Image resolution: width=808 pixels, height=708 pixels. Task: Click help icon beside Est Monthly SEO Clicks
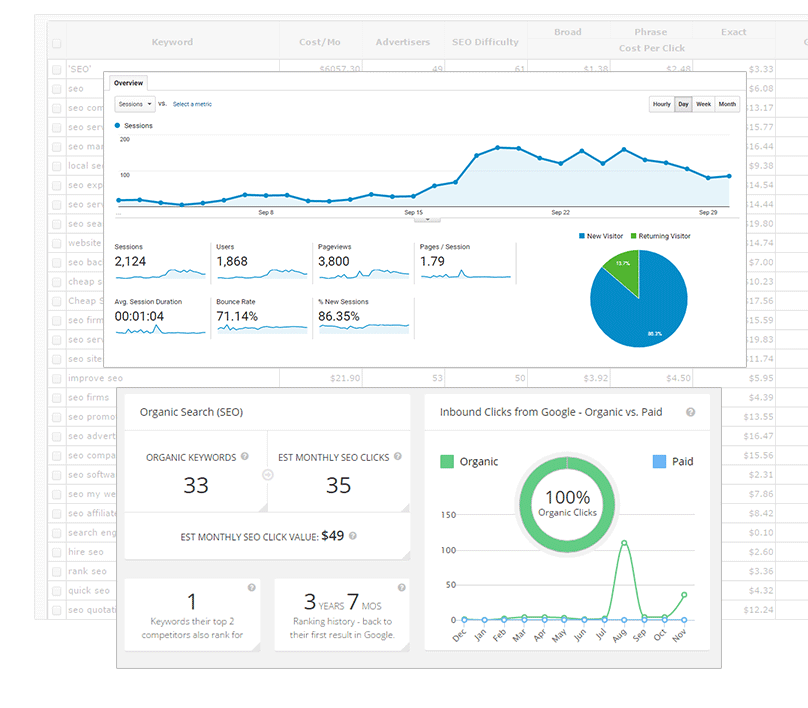398,457
